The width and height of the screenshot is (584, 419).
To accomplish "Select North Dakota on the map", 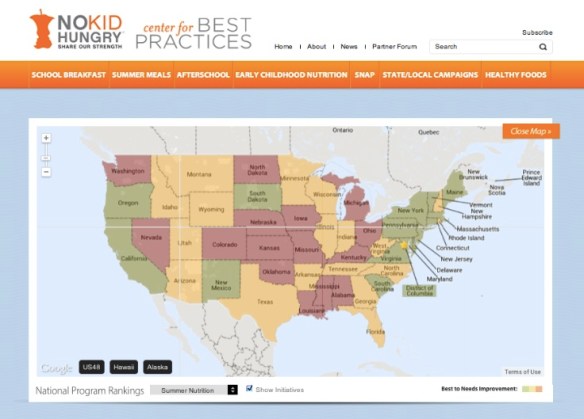I will pos(257,170).
